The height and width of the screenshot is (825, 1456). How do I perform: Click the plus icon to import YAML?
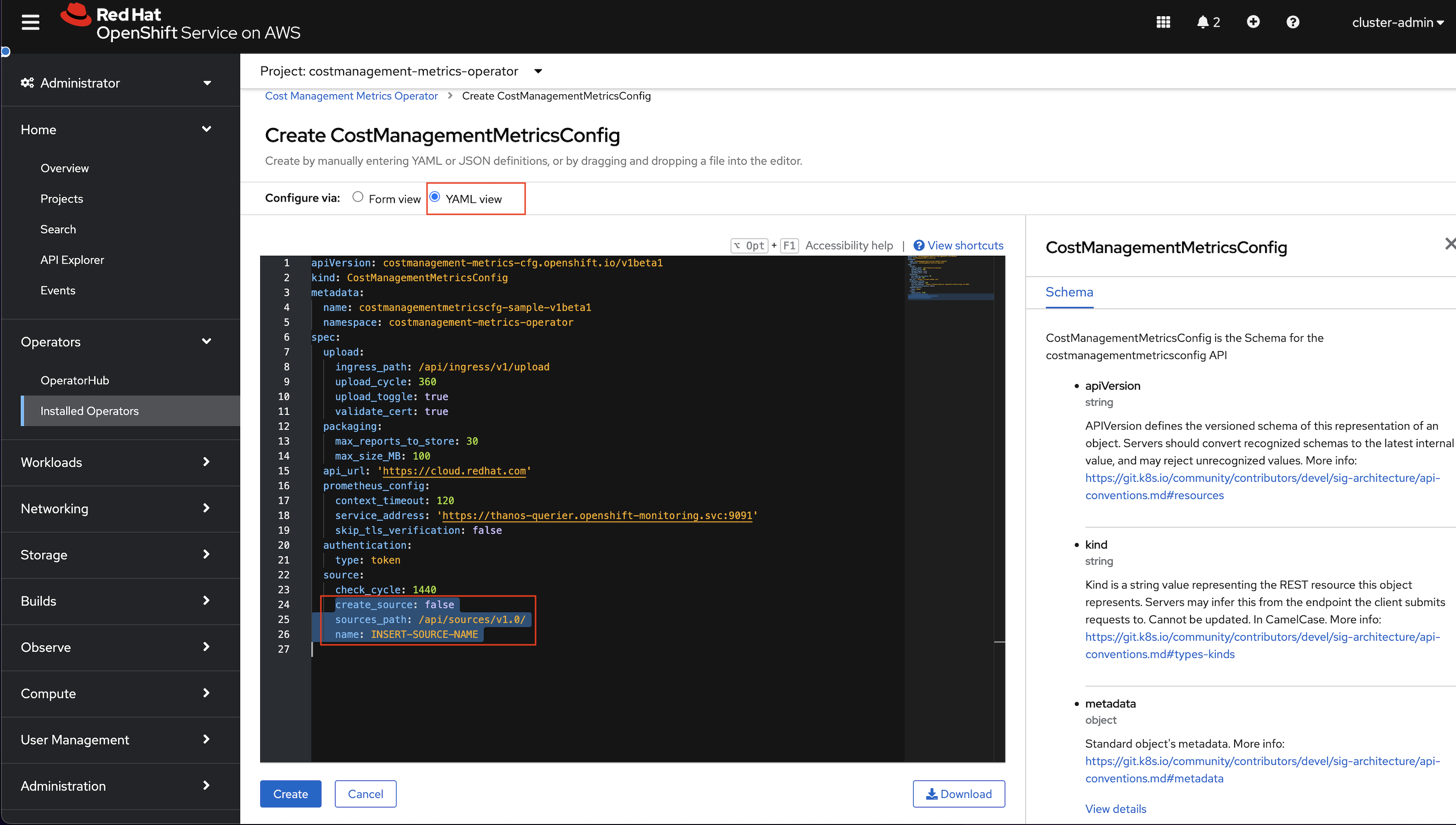tap(1253, 21)
